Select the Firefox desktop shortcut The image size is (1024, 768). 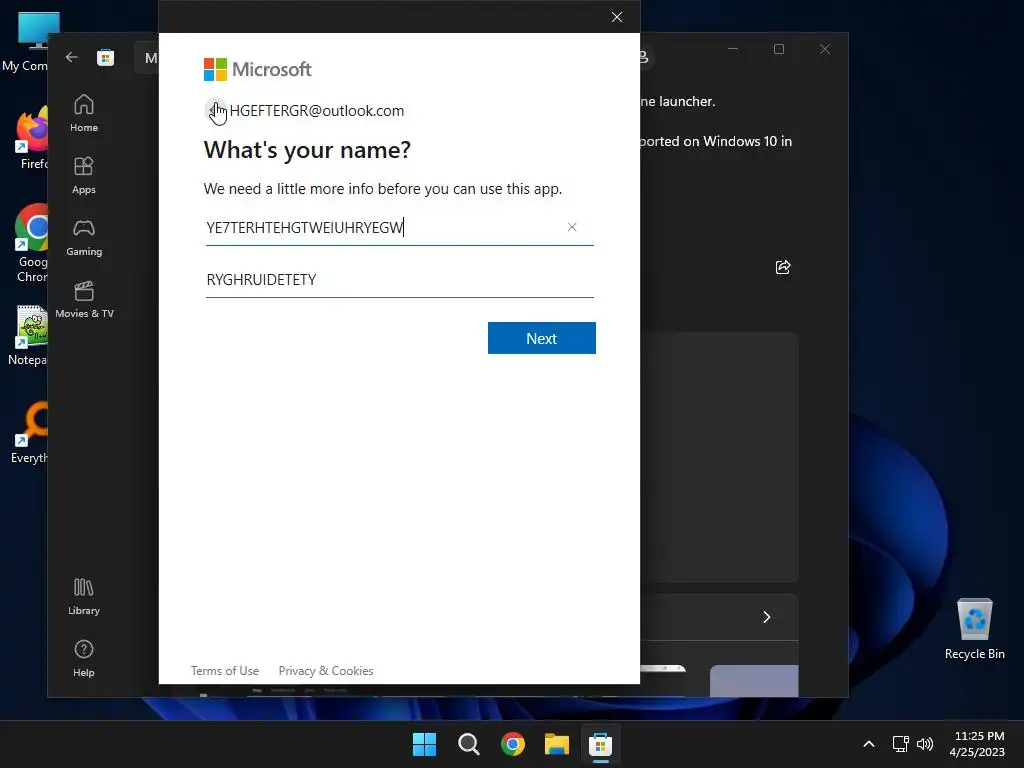click(x=30, y=138)
